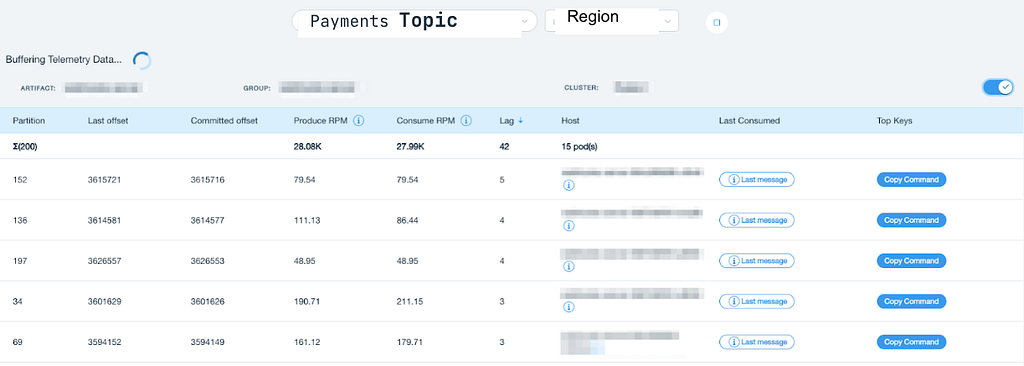Click the Last offset column header
This screenshot has width=1024, height=366.
pos(108,121)
